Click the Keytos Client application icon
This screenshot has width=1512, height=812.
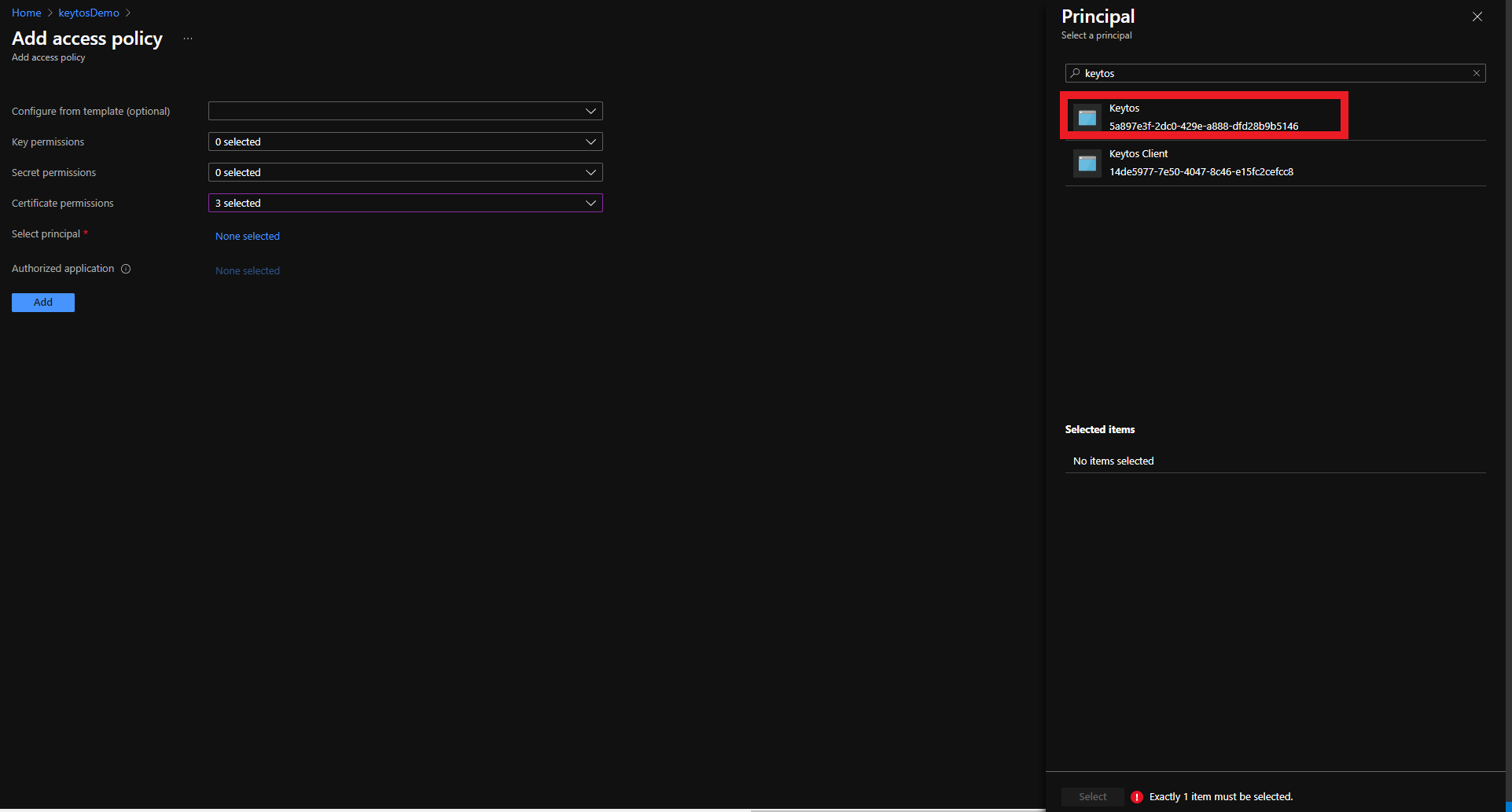pyautogui.click(x=1087, y=164)
